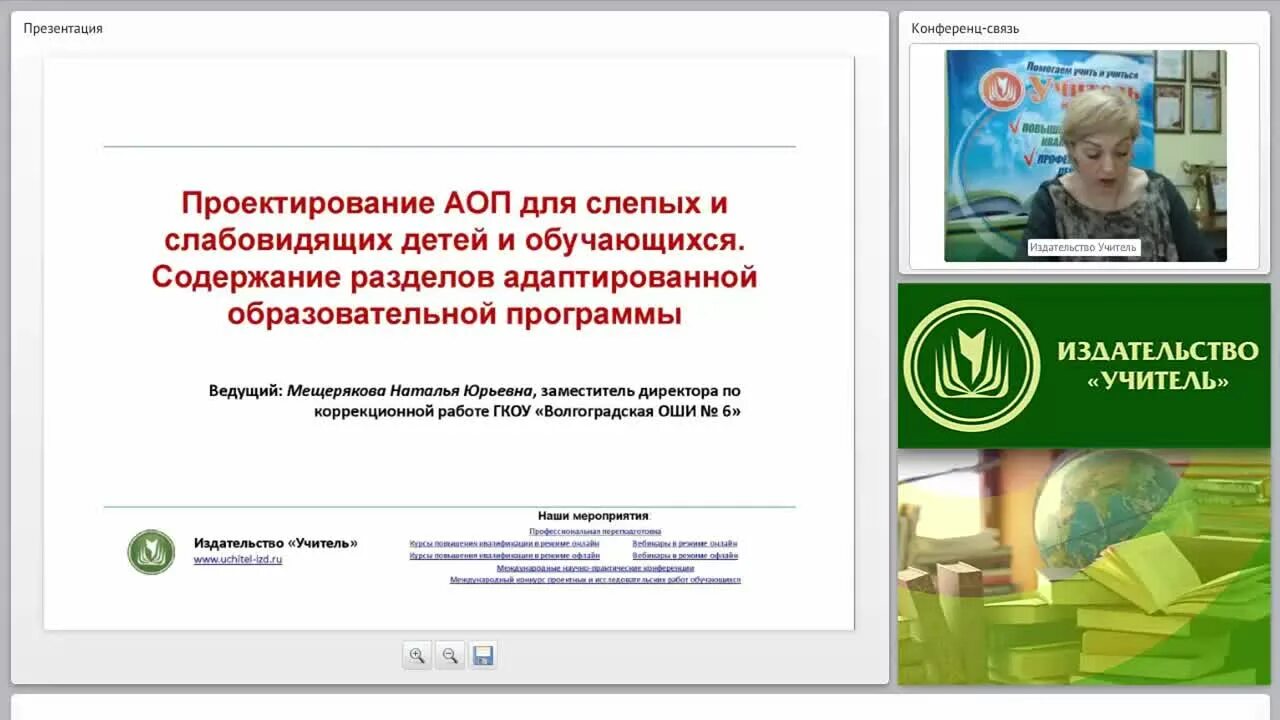This screenshot has height=720, width=1280.
Task: Click the speaker webcam video thumbnail
Action: [x=1084, y=155]
